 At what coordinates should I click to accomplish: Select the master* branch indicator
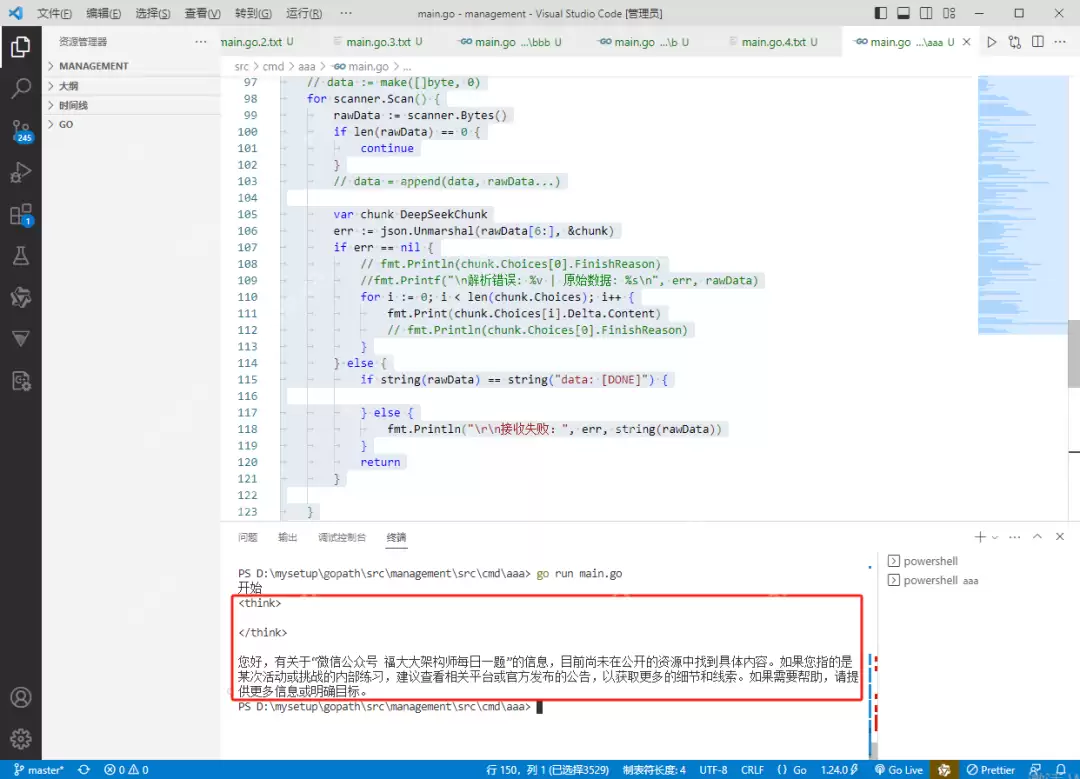[x=40, y=769]
